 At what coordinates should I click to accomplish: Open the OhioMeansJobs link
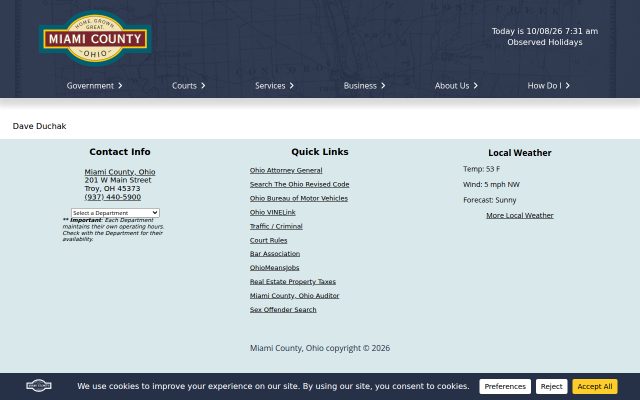(274, 267)
